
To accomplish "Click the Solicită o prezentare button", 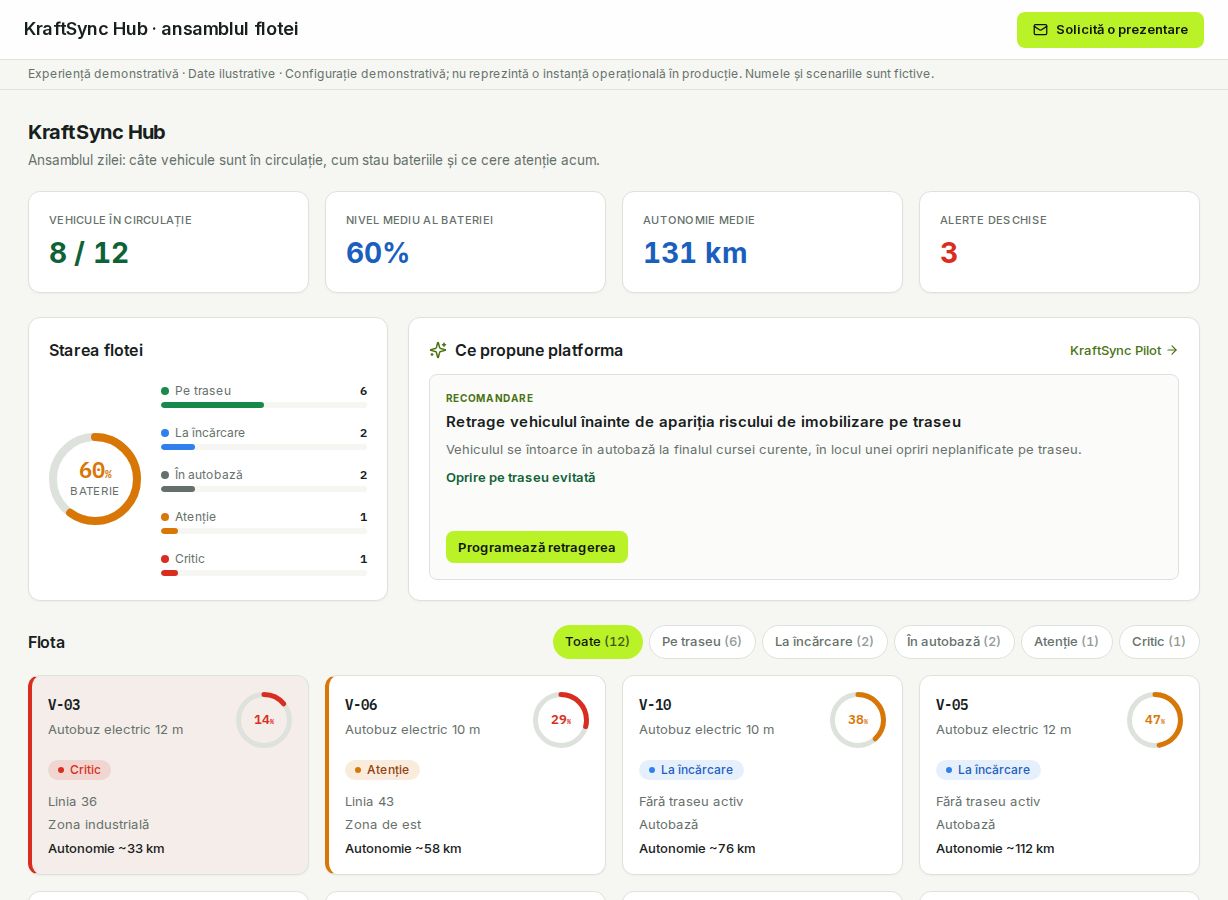I will coord(1110,30).
